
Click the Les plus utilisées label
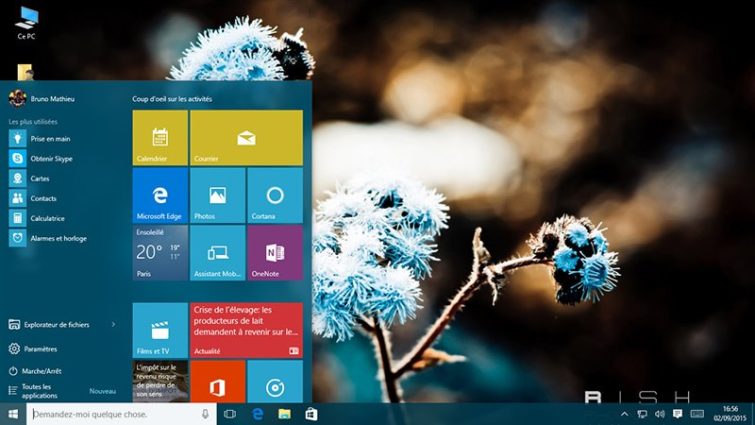click(33, 122)
